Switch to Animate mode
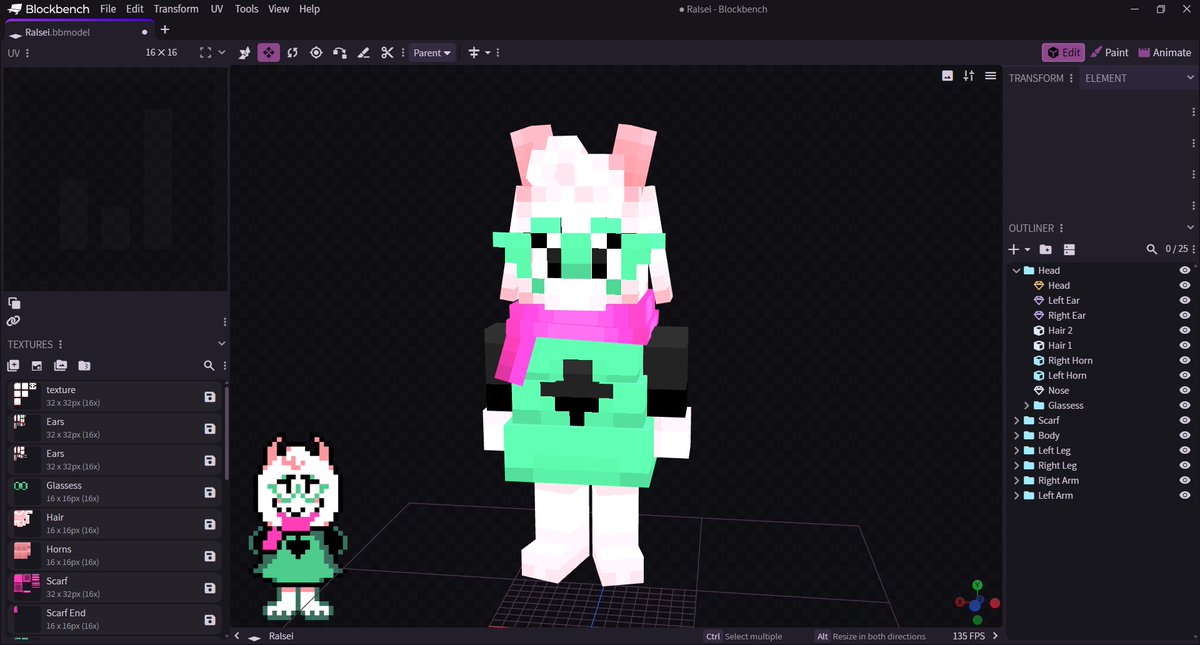 point(1165,52)
